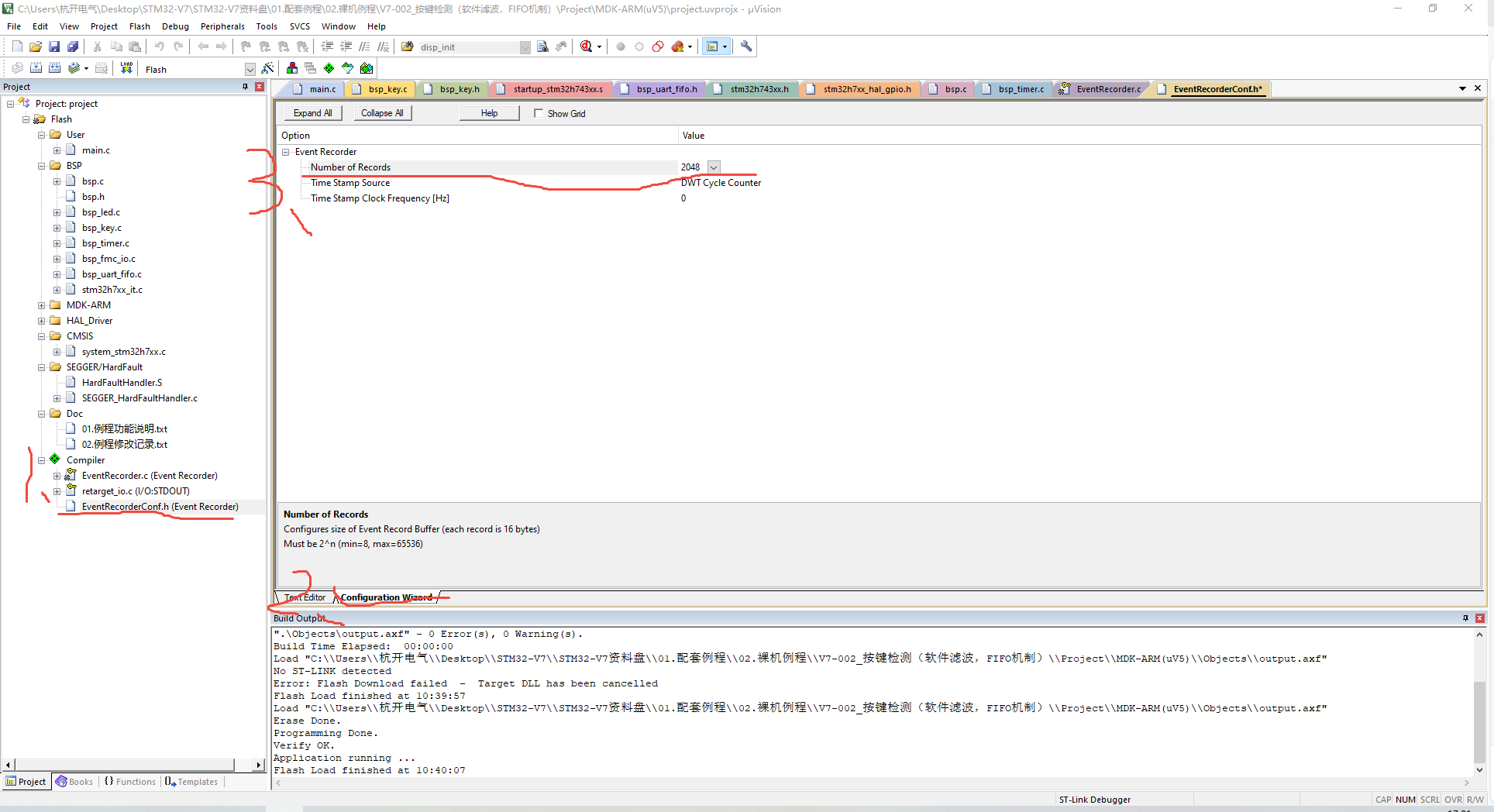Click the Collapse All button
Image resolution: width=1494 pixels, height=812 pixels.
tap(382, 113)
